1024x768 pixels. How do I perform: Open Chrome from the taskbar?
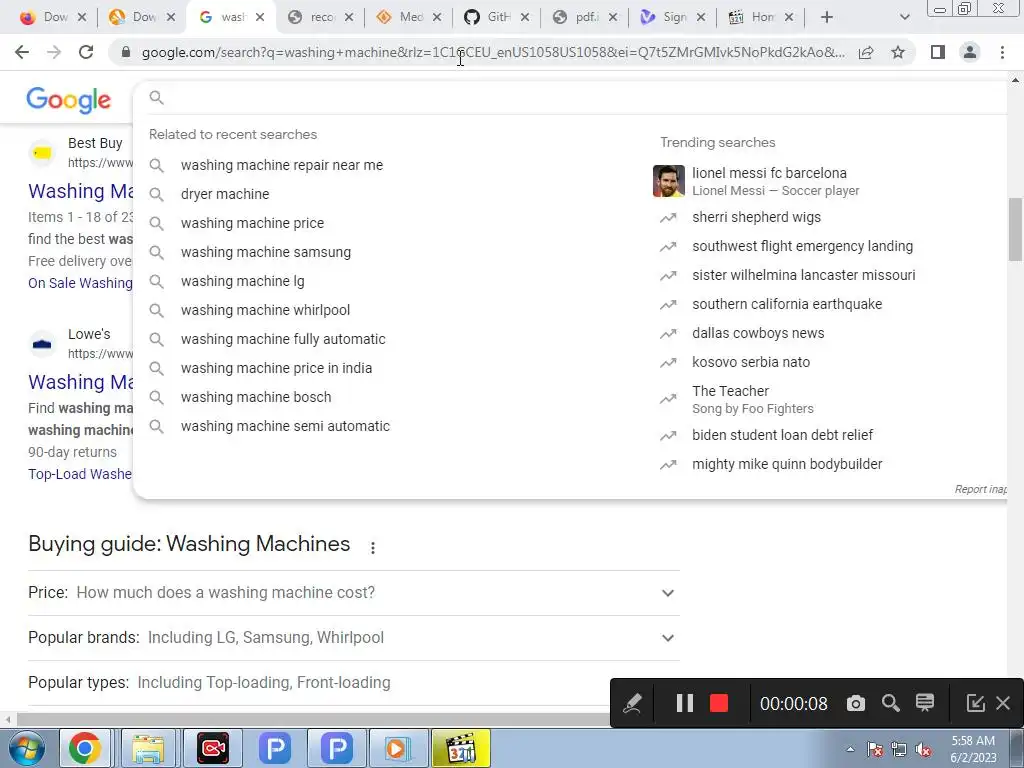84,748
